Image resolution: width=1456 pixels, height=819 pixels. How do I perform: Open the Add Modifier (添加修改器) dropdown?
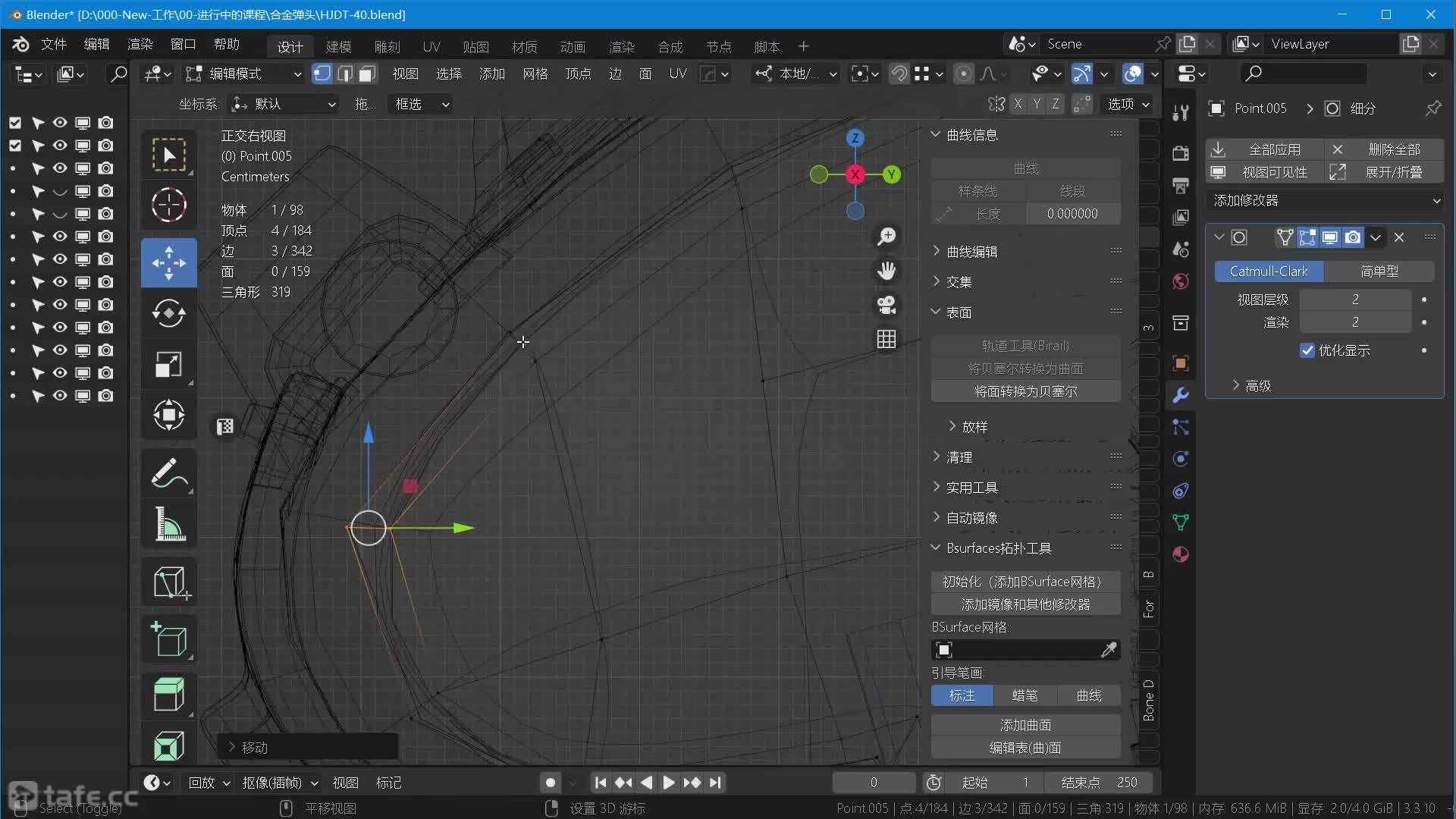click(x=1326, y=200)
